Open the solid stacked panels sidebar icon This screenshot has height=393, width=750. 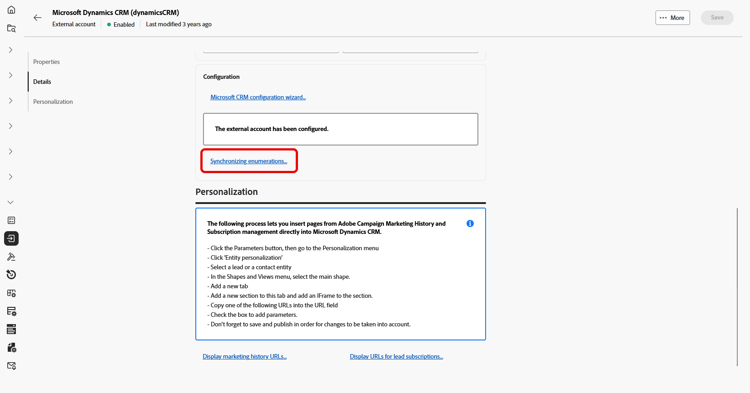pyautogui.click(x=11, y=329)
